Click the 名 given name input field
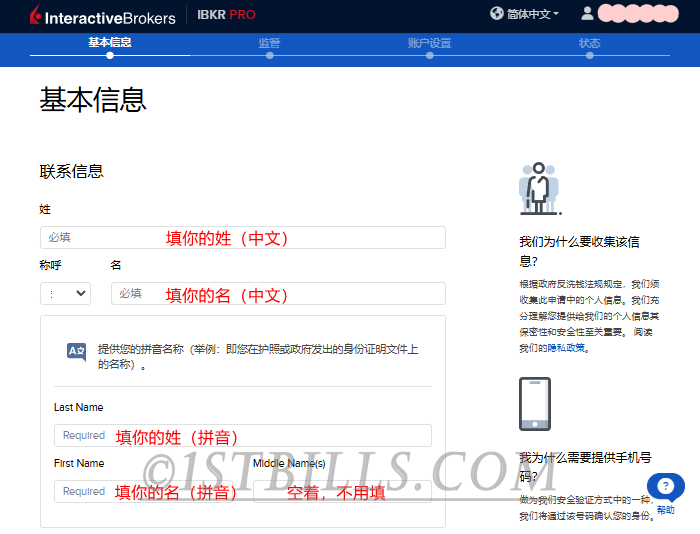This screenshot has height=534, width=700. coord(277,293)
